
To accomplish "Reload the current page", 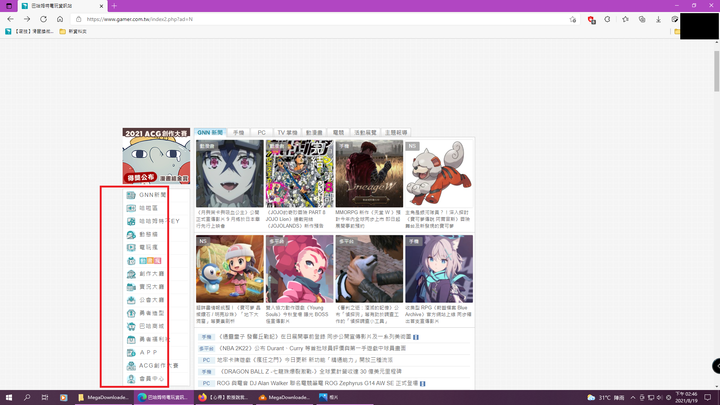I will pos(43,19).
